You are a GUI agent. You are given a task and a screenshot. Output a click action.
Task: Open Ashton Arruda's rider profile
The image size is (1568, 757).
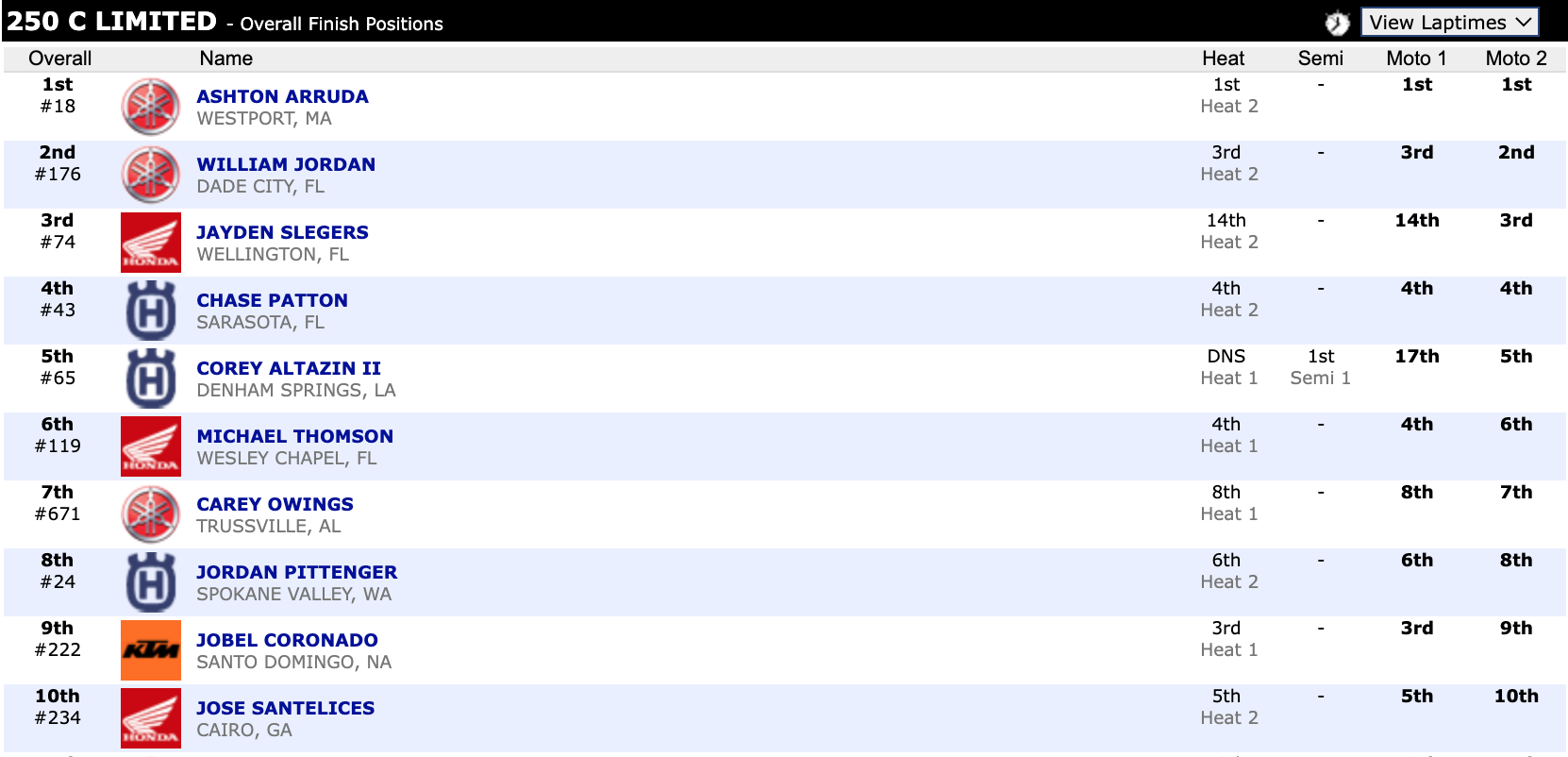tap(282, 96)
